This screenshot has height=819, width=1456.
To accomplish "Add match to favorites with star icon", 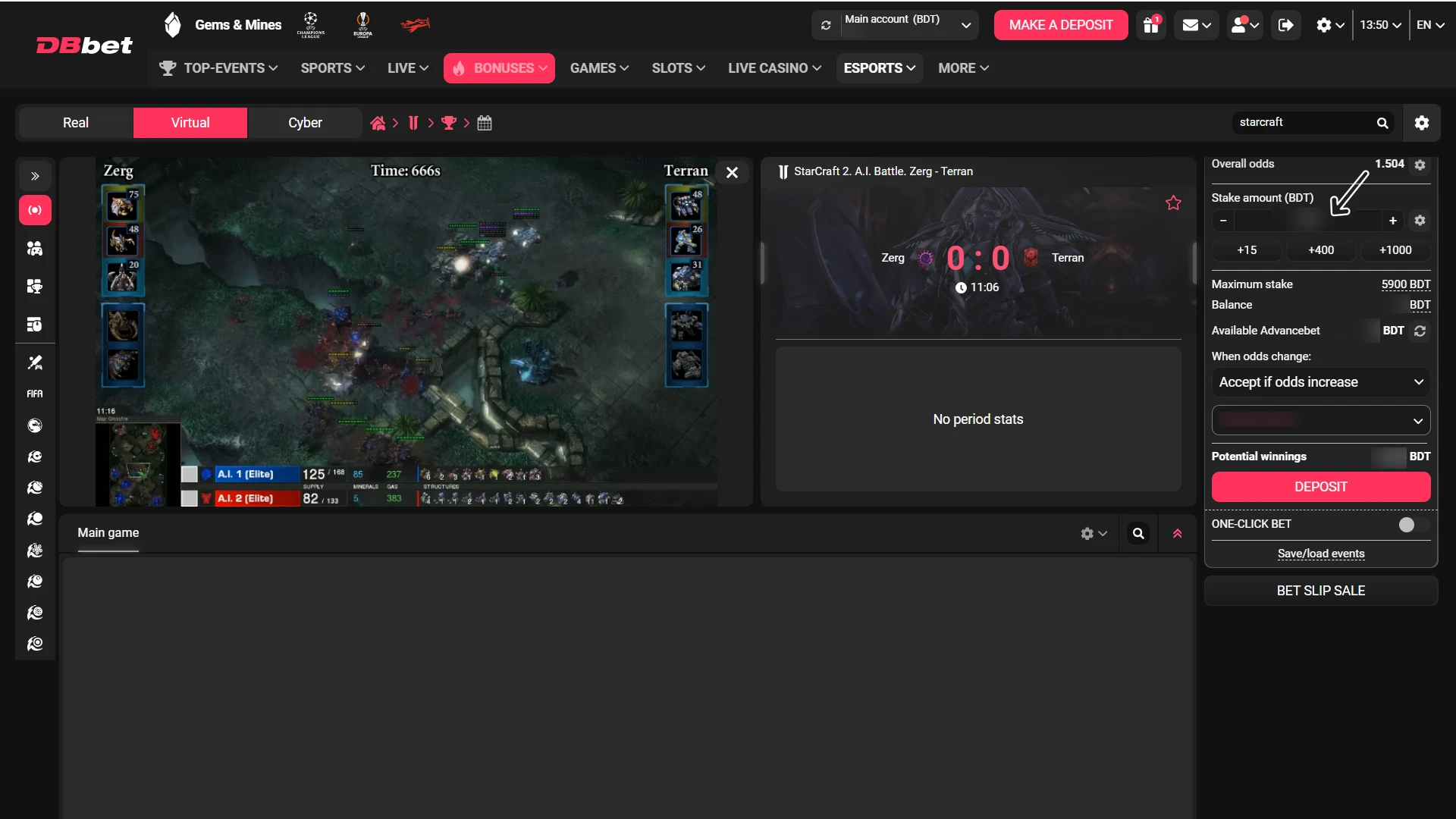I will pyautogui.click(x=1173, y=203).
